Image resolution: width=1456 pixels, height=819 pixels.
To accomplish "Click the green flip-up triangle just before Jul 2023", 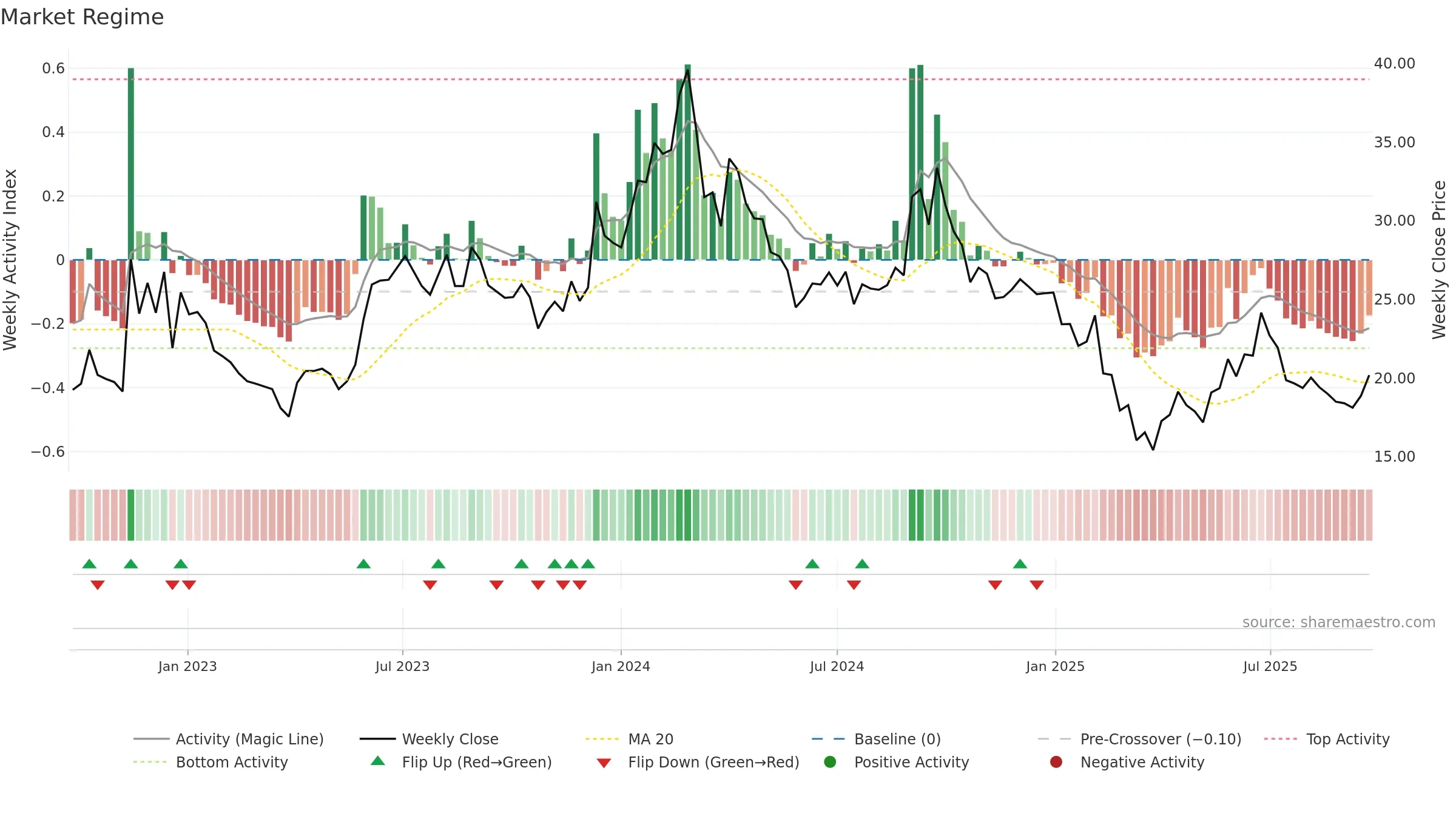I will [363, 564].
